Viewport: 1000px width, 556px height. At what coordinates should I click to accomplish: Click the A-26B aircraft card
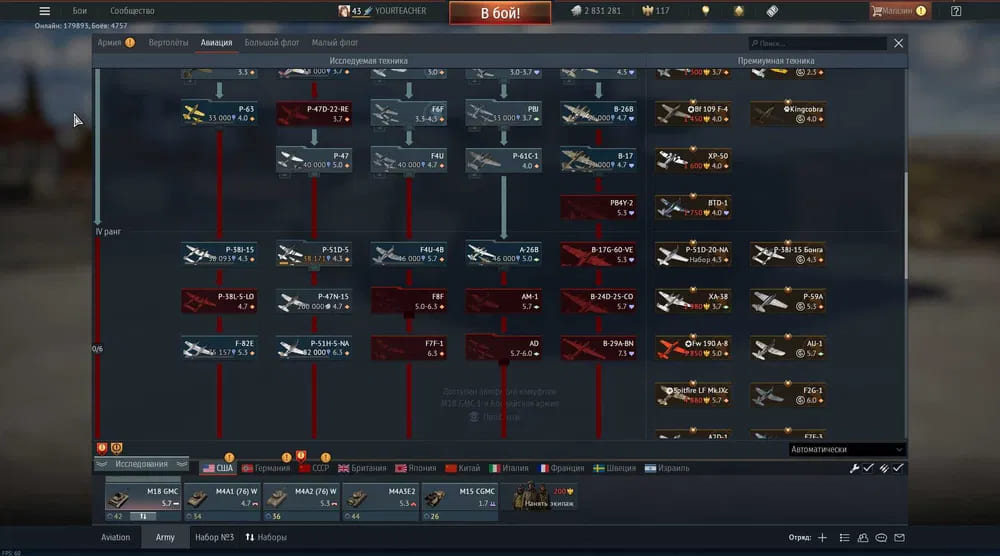pyautogui.click(x=504, y=254)
